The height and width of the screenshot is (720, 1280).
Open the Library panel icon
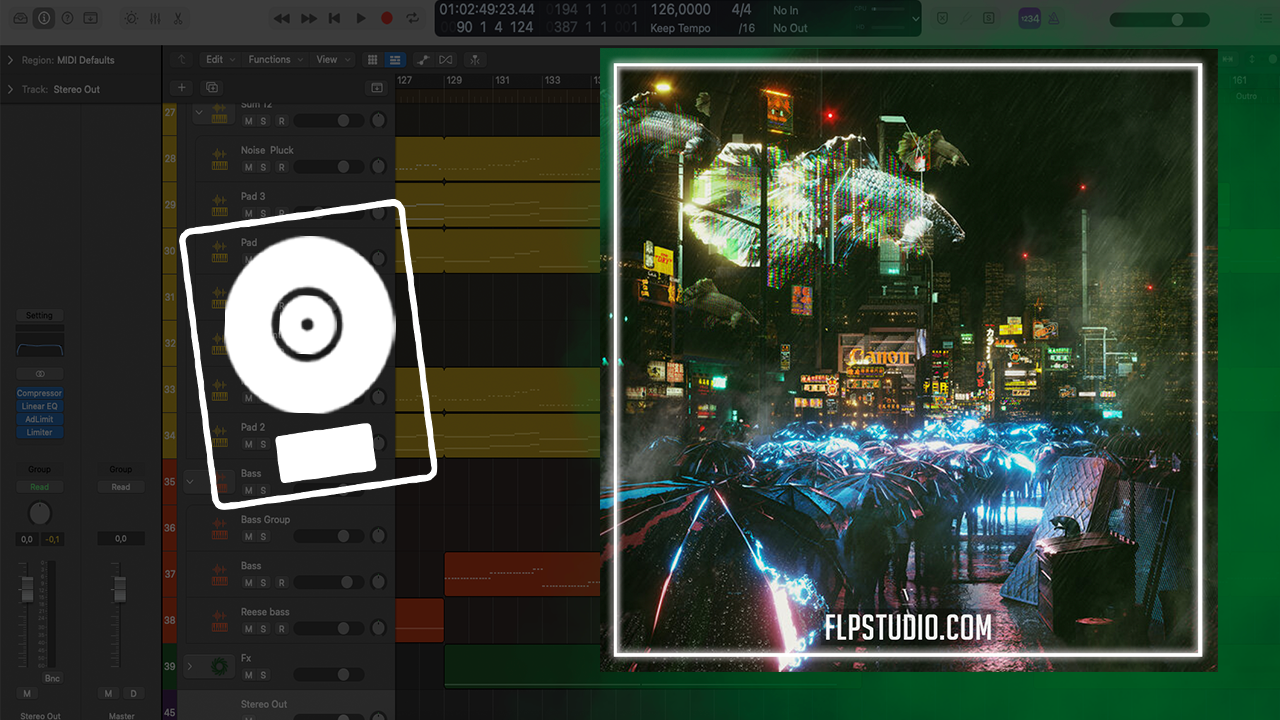click(19, 18)
